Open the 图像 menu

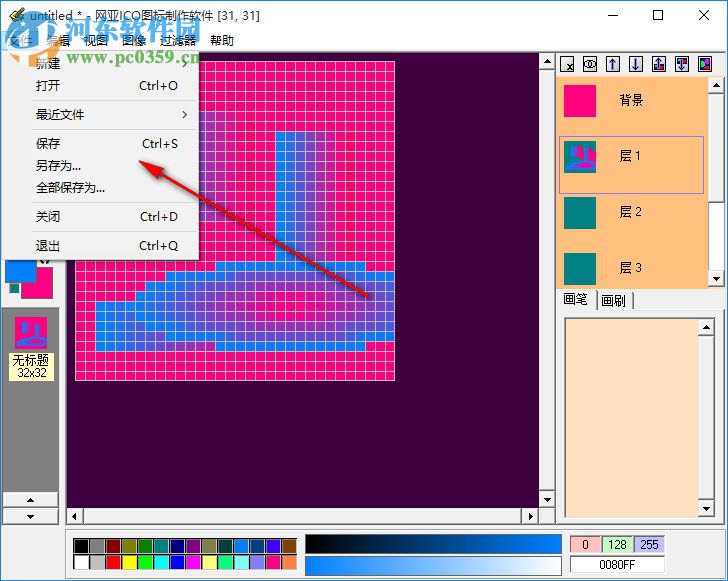tap(134, 41)
